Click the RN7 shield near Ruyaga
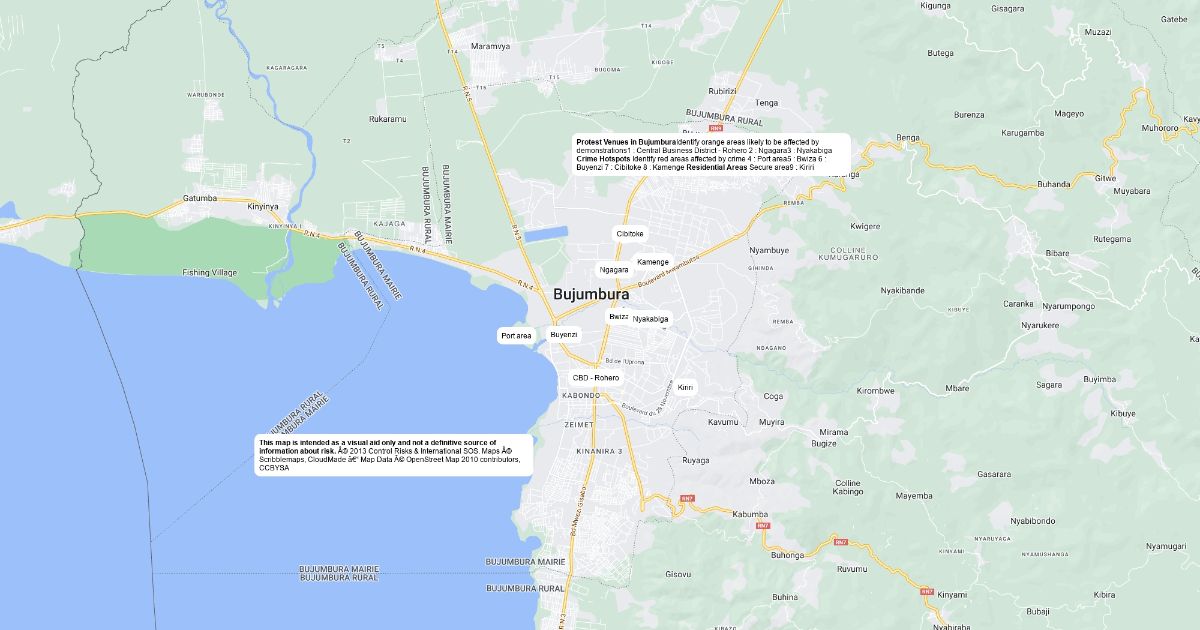1200x630 pixels. tap(687, 498)
